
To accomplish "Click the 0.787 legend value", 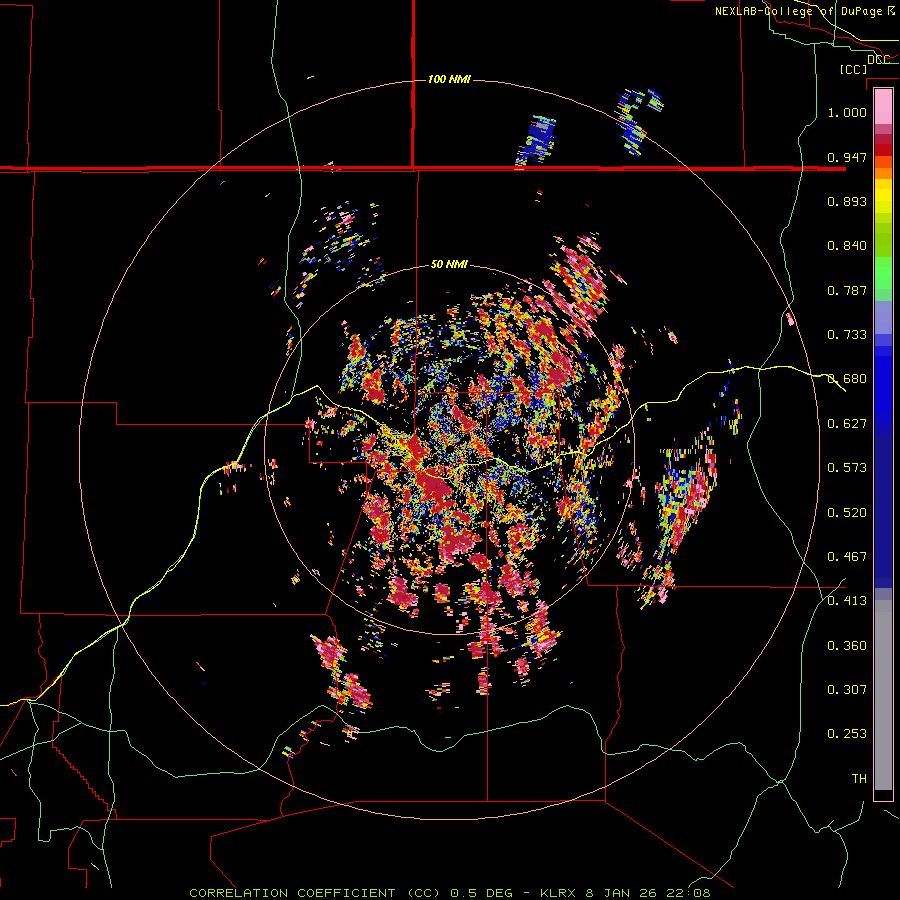I will (847, 290).
